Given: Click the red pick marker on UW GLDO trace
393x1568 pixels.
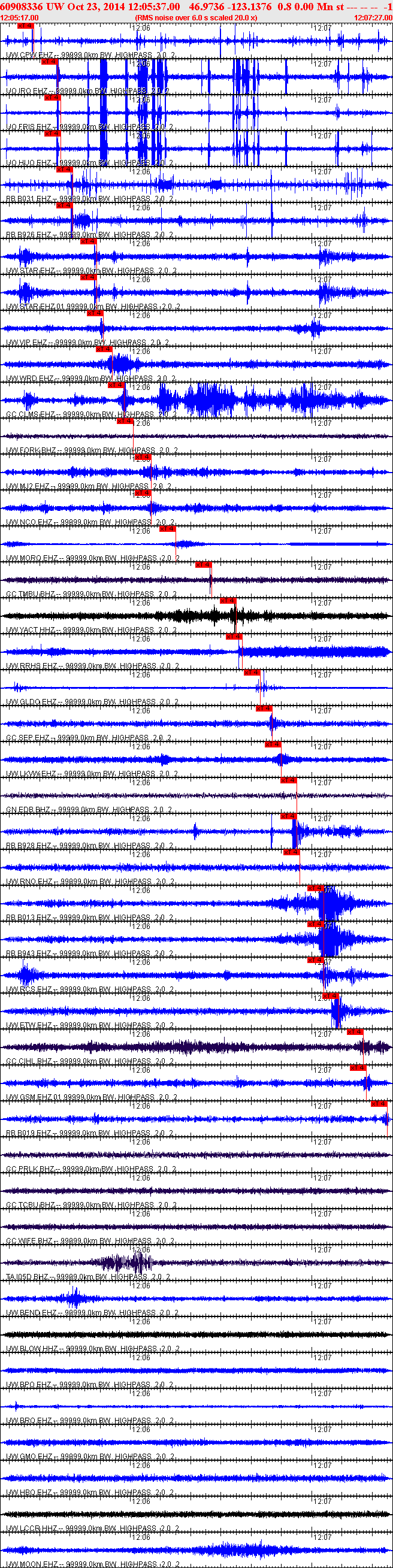Looking at the screenshot, I should (252, 672).
